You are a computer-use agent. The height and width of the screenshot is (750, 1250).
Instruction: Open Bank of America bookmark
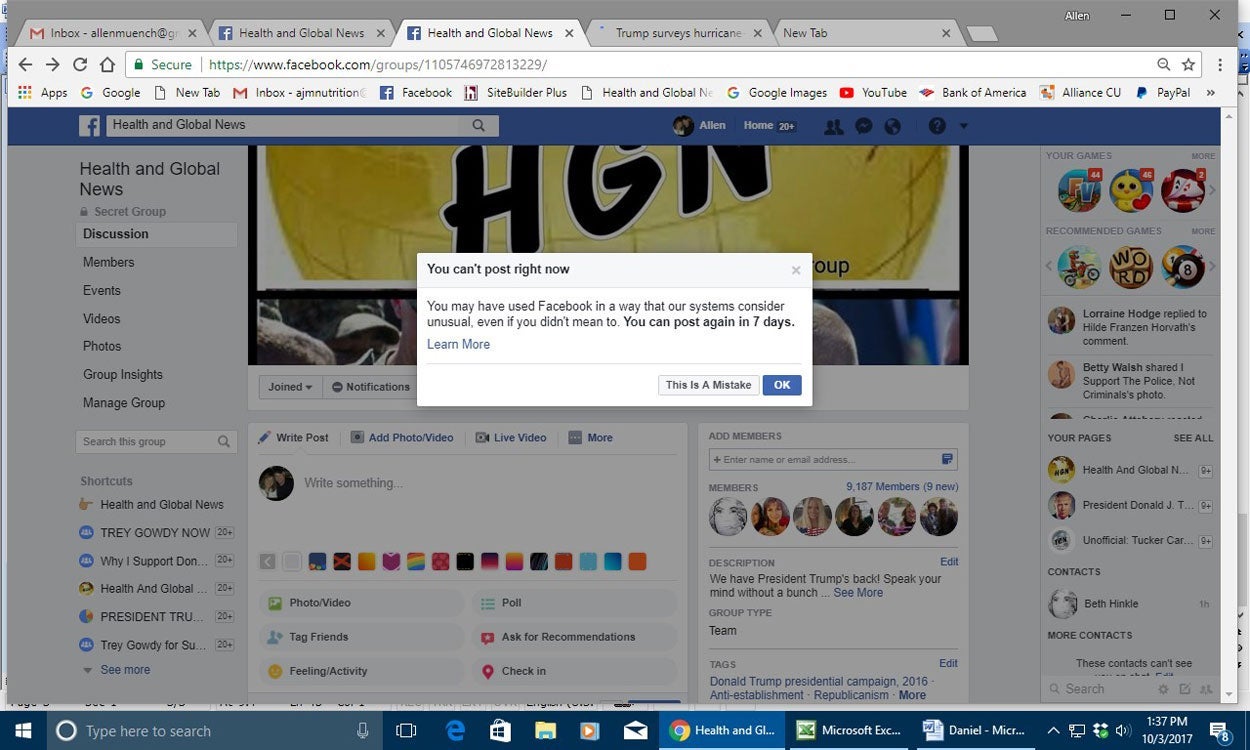click(x=973, y=92)
